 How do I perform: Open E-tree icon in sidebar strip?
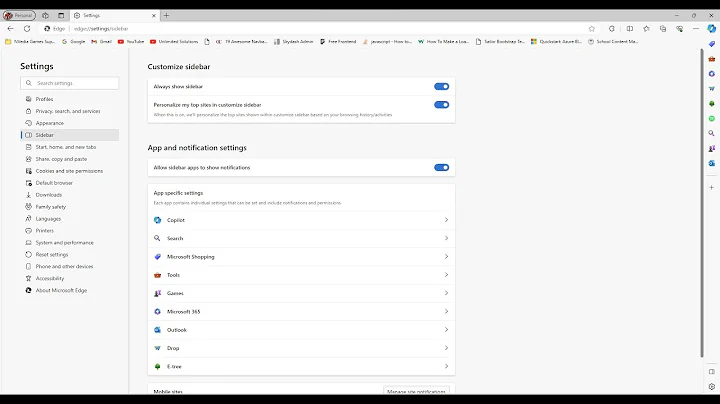point(711,104)
